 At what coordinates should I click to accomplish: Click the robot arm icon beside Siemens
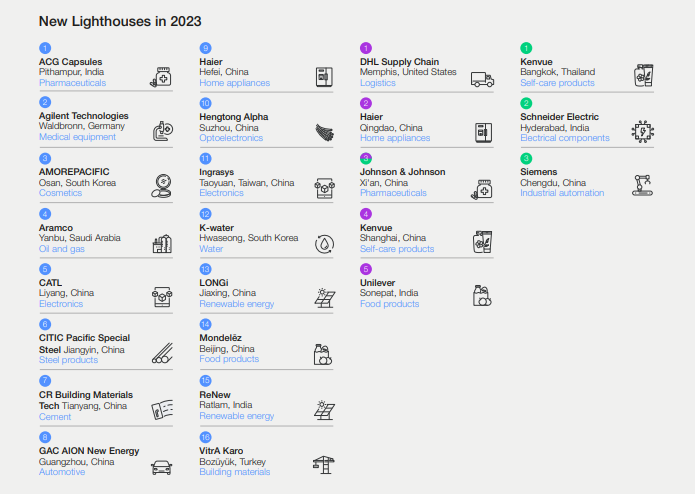(642, 185)
